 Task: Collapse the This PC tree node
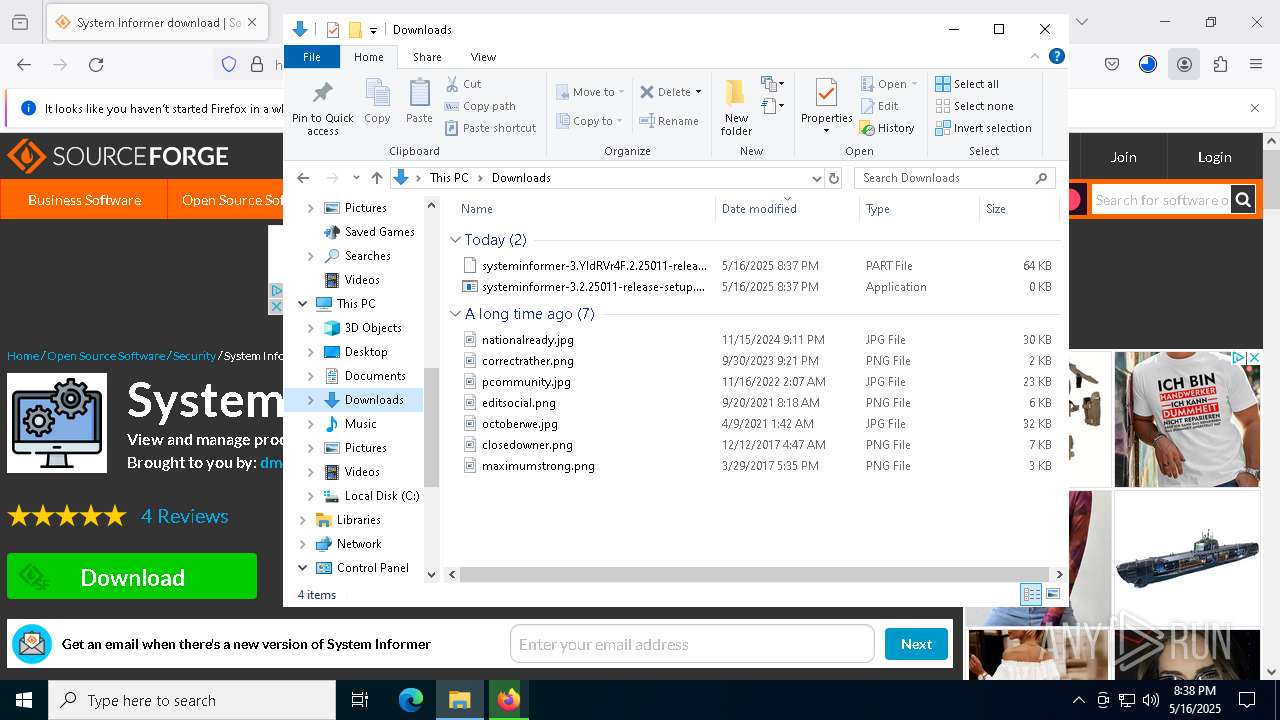(303, 304)
